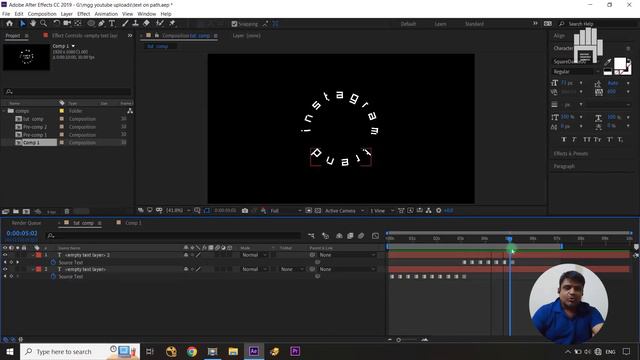
Task: Select the Puppet Pin tool
Action: (172, 24)
